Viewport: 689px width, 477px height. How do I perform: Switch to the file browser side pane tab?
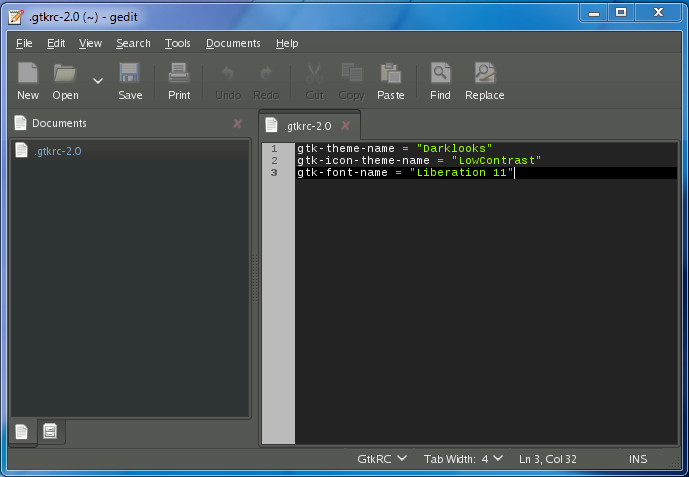pyautogui.click(x=49, y=432)
